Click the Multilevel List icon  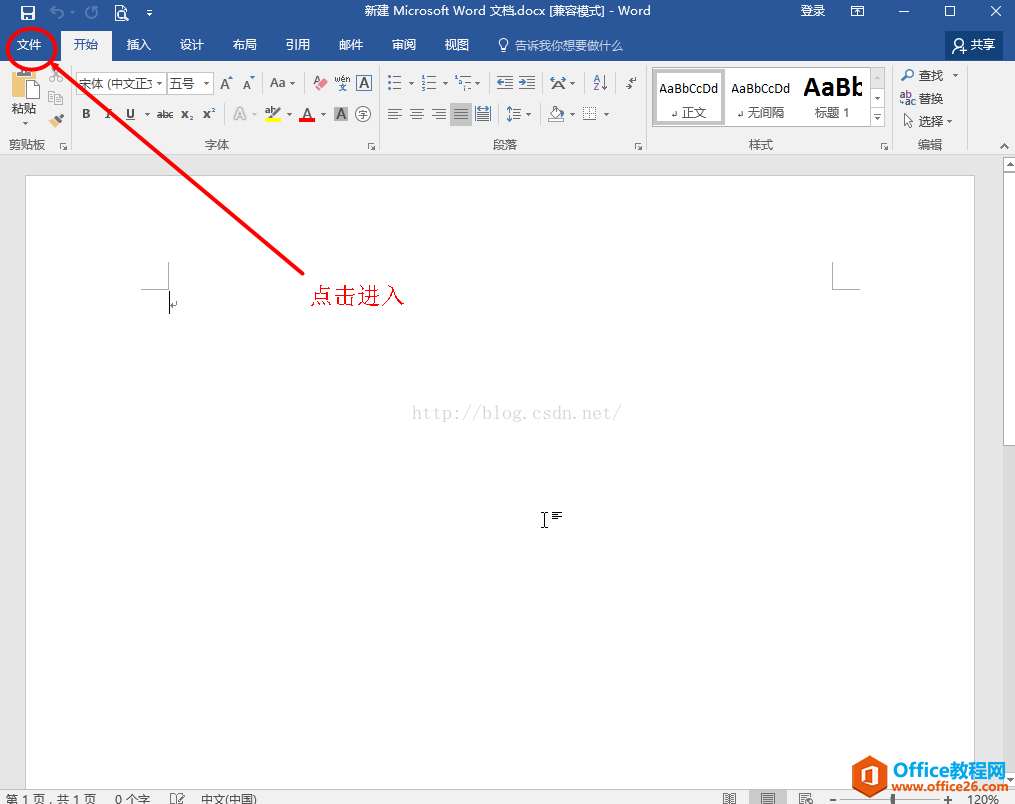tap(463, 83)
